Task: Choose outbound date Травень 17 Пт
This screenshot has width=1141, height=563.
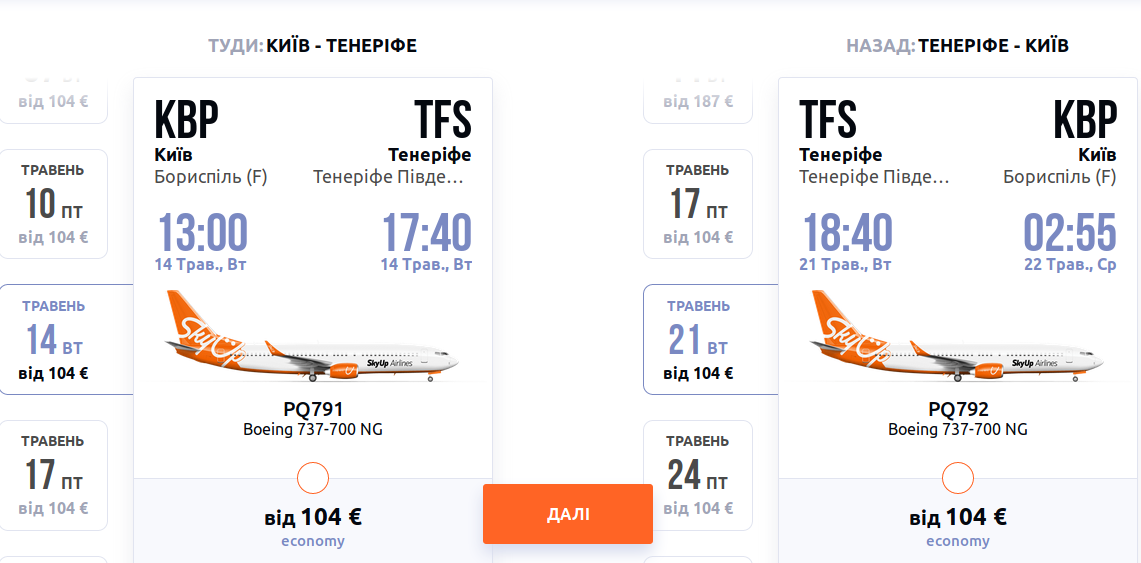Action: click(x=54, y=474)
